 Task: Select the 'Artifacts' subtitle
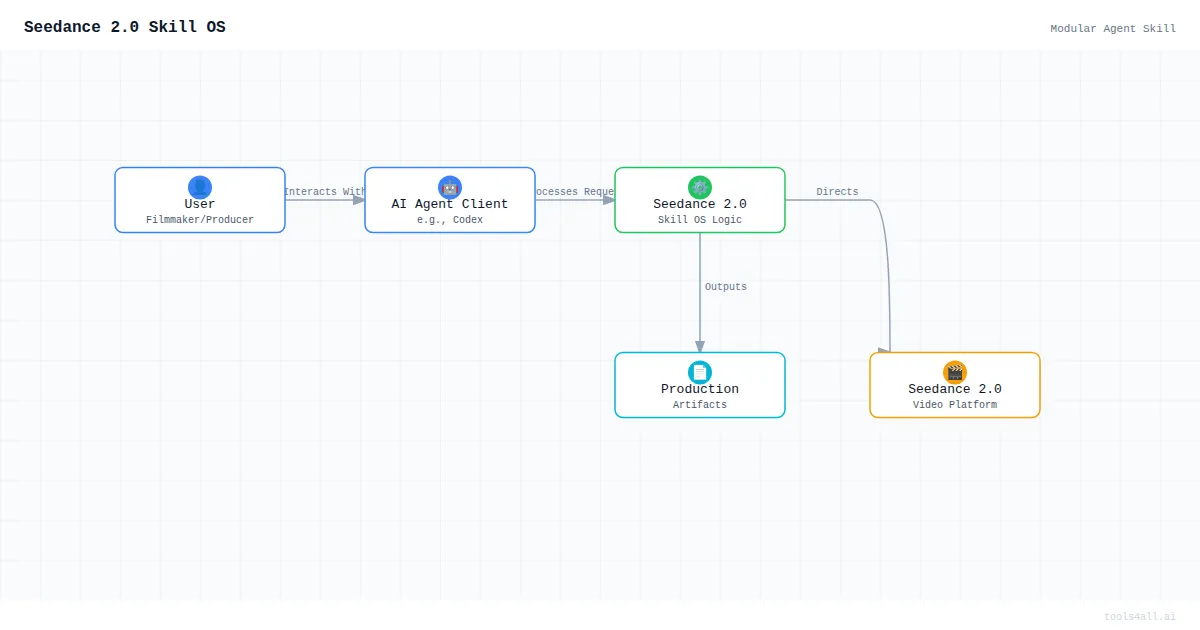700,405
